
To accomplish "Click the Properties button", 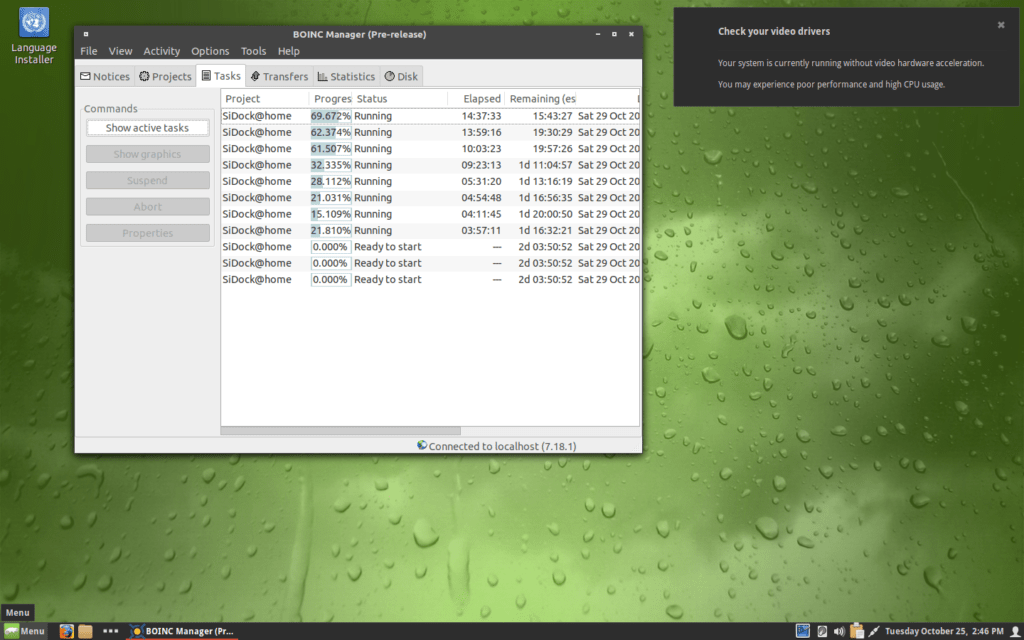I will tap(148, 233).
